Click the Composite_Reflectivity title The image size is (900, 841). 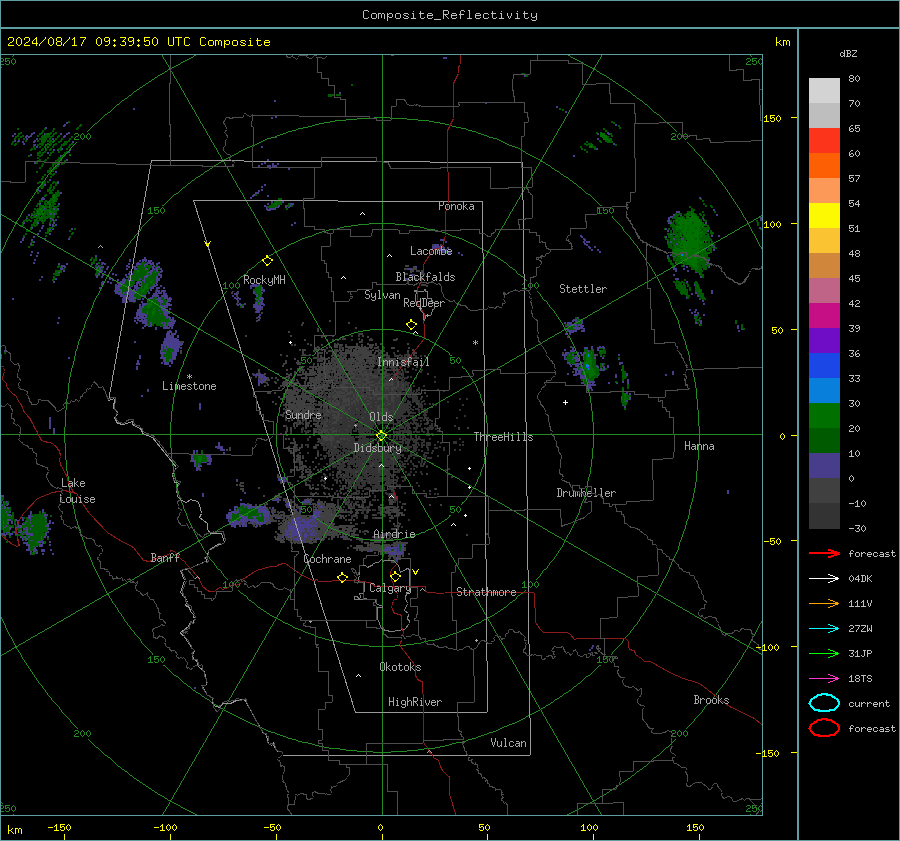450,15
